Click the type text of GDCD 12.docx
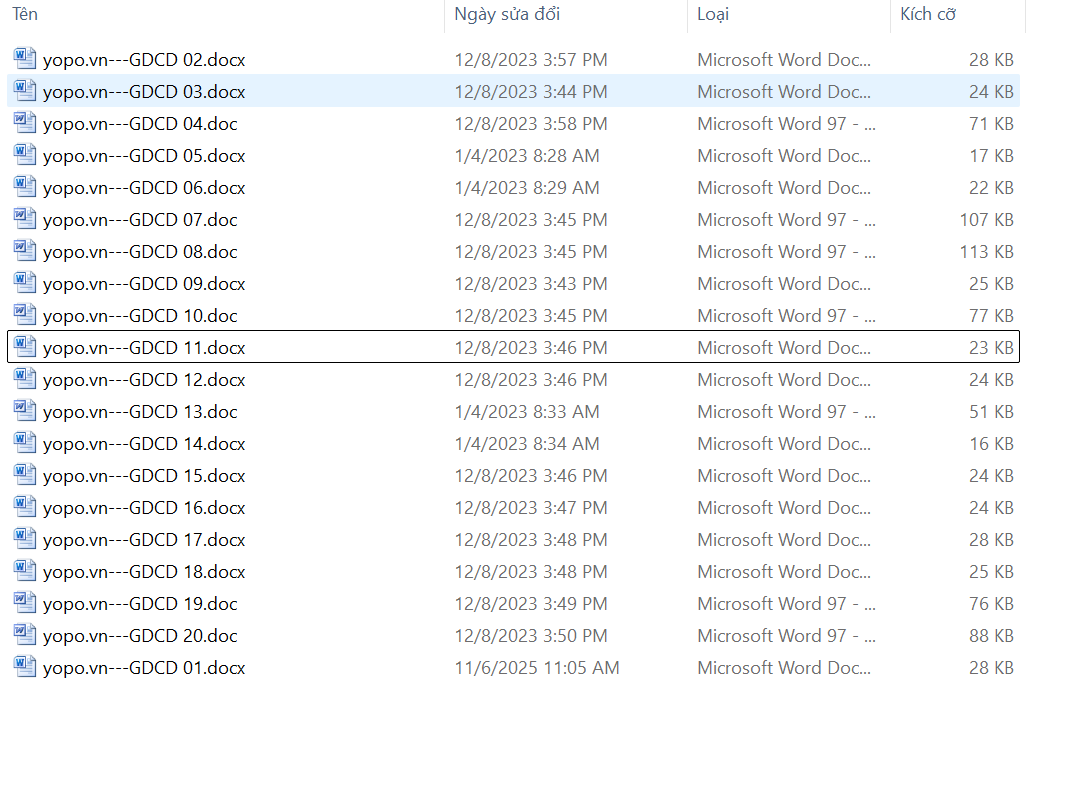The image size is (1073, 800). pyautogui.click(x=785, y=380)
